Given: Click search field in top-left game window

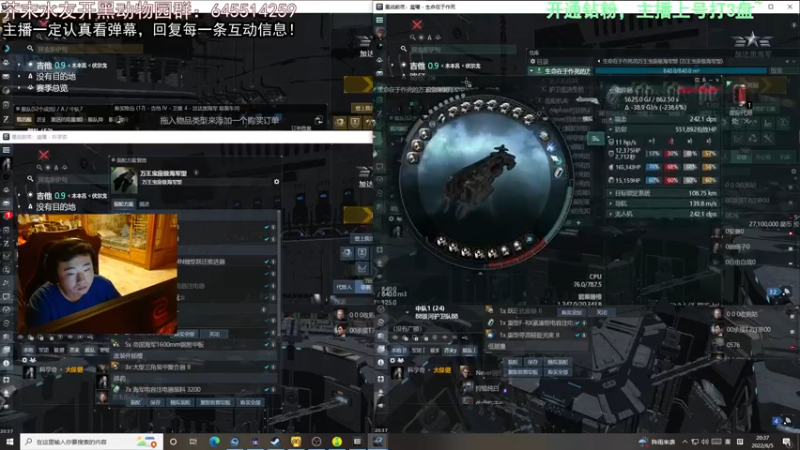Looking at the screenshot, I should click(89, 48).
